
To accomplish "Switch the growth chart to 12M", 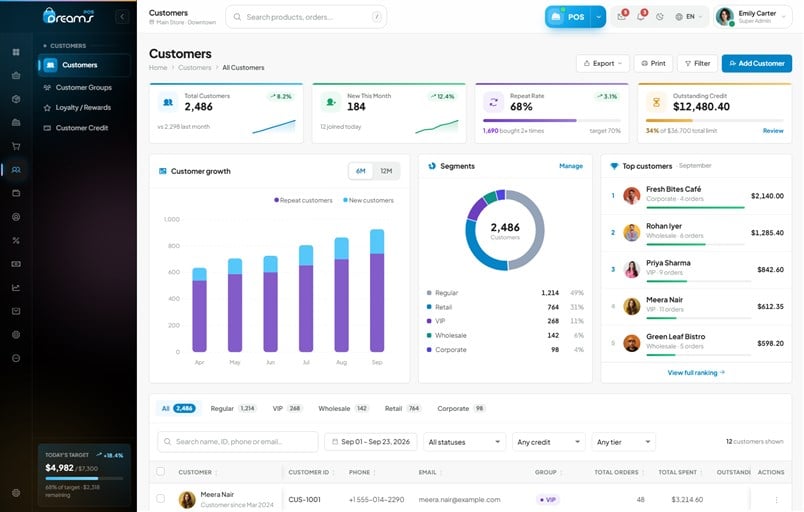I will [386, 171].
